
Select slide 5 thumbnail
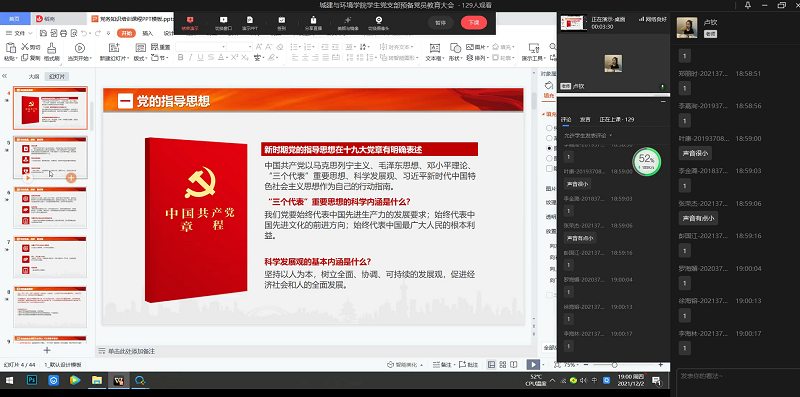tap(50, 157)
